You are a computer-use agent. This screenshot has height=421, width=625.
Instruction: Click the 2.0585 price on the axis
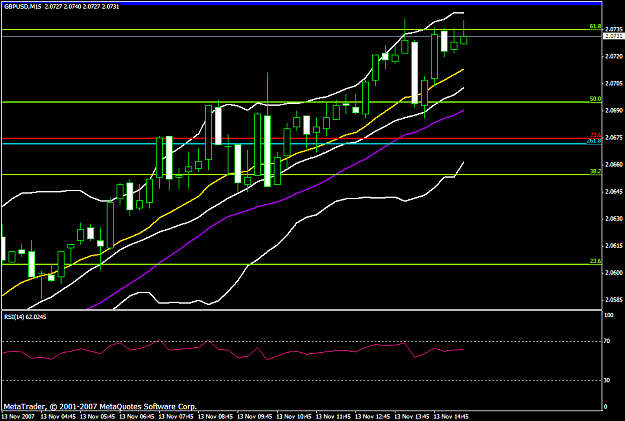[614, 300]
